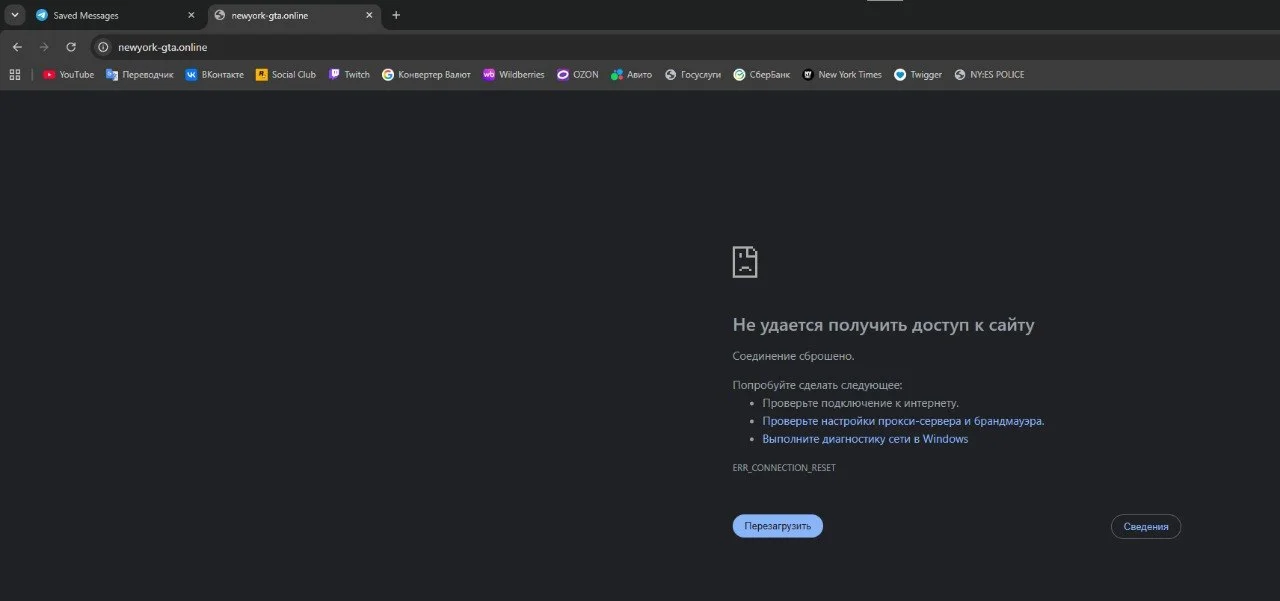Add a new tab with plus button
This screenshot has width=1280, height=601.
click(x=396, y=15)
